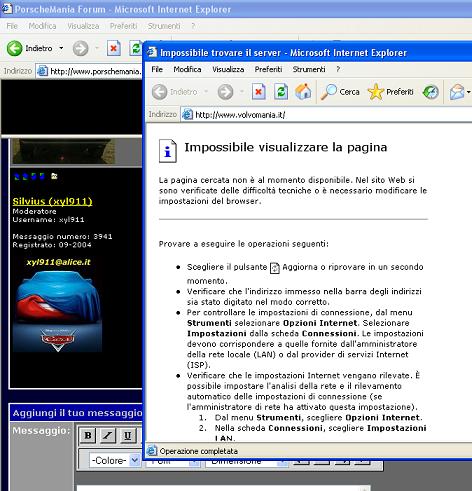Click 'Messaggio numero: 3941' text
The image size is (472, 491).
tap(62, 236)
